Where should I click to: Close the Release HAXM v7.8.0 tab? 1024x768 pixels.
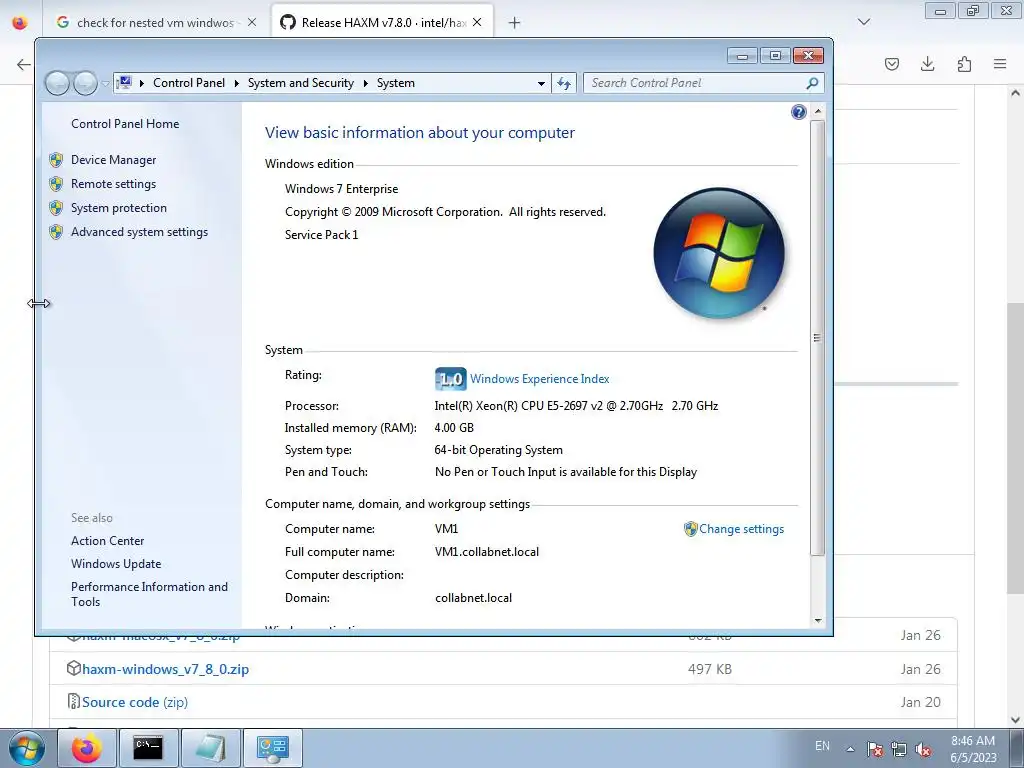[x=477, y=22]
